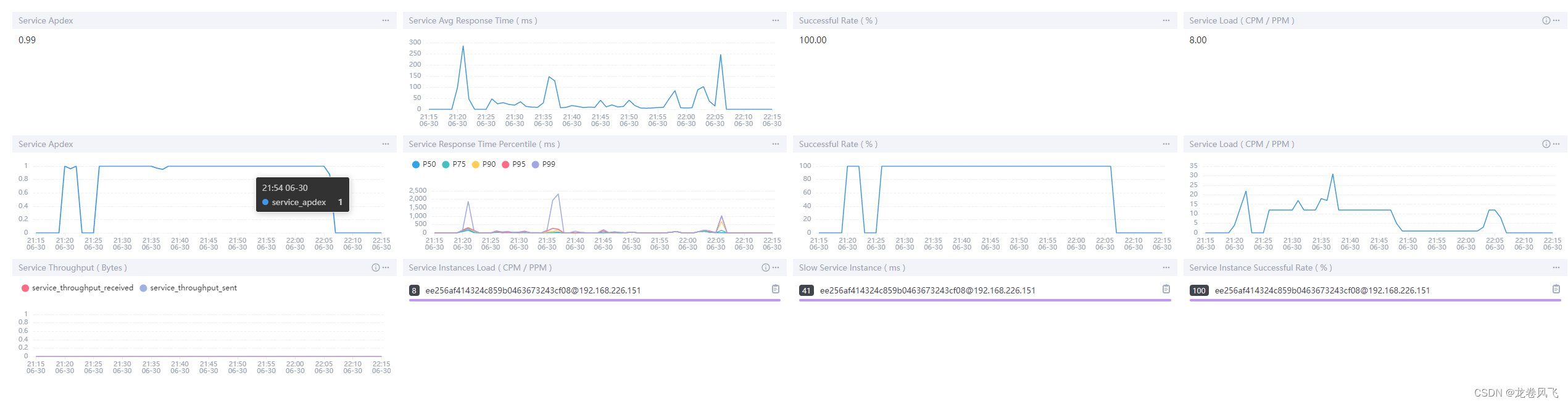Image resolution: width=1568 pixels, height=404 pixels.
Task: Click Service Instances Load ( CPM / PPM ) title
Action: pyautogui.click(x=480, y=267)
